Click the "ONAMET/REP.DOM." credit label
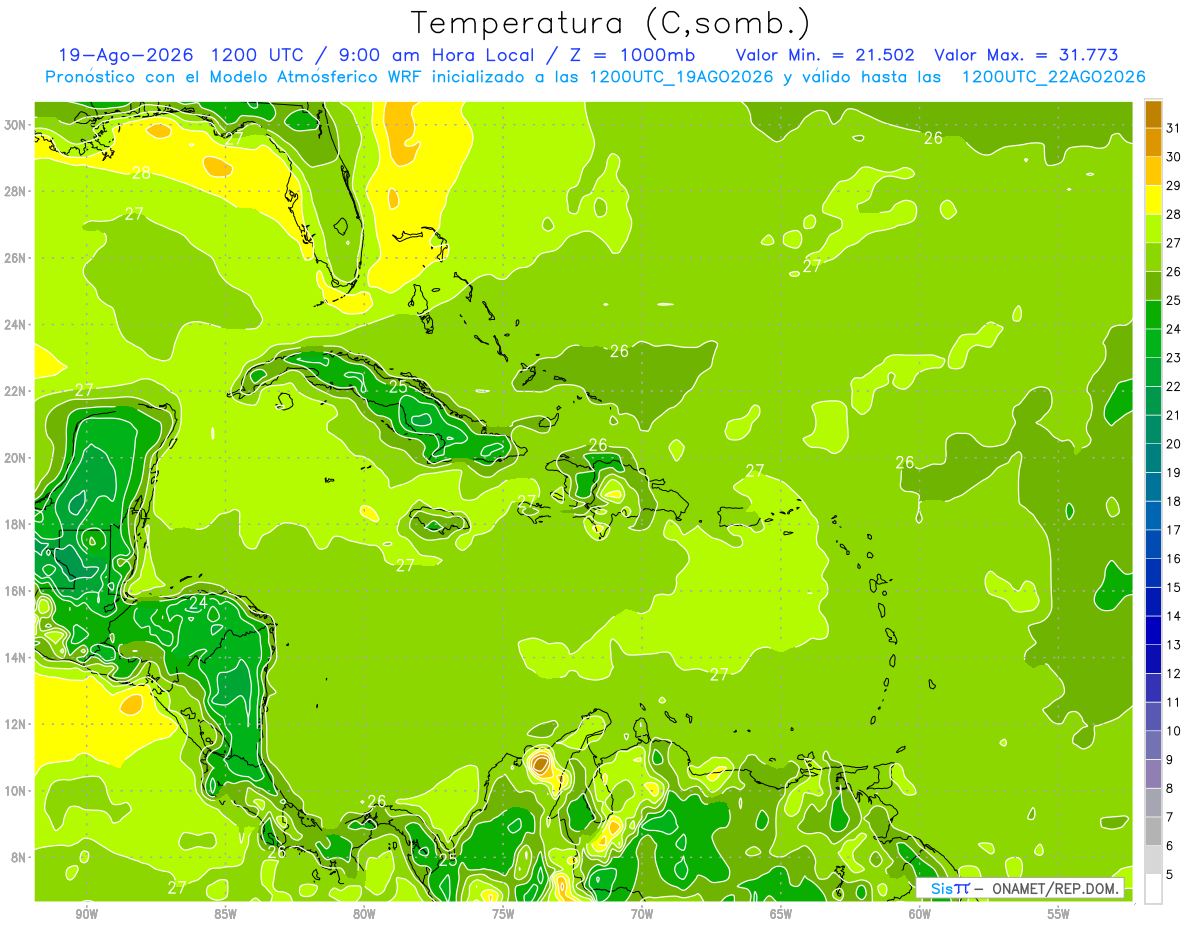 1058,889
